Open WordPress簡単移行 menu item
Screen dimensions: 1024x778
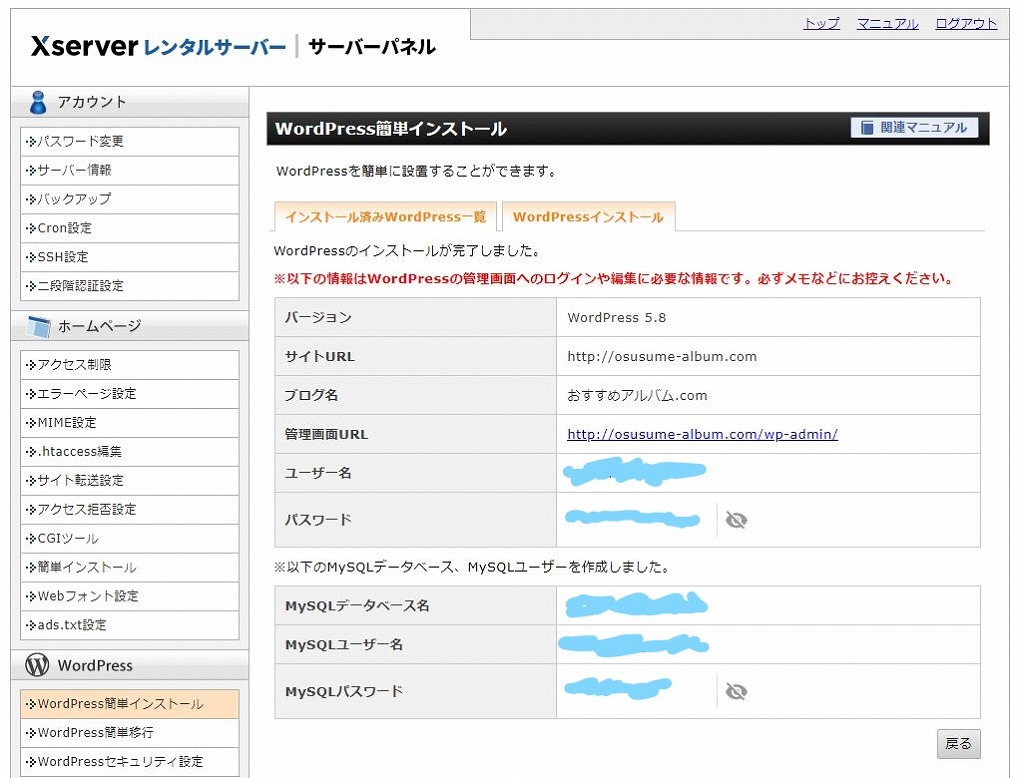129,732
